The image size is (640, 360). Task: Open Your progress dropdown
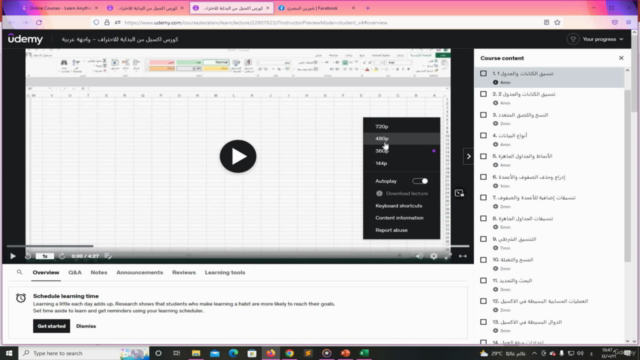point(603,39)
